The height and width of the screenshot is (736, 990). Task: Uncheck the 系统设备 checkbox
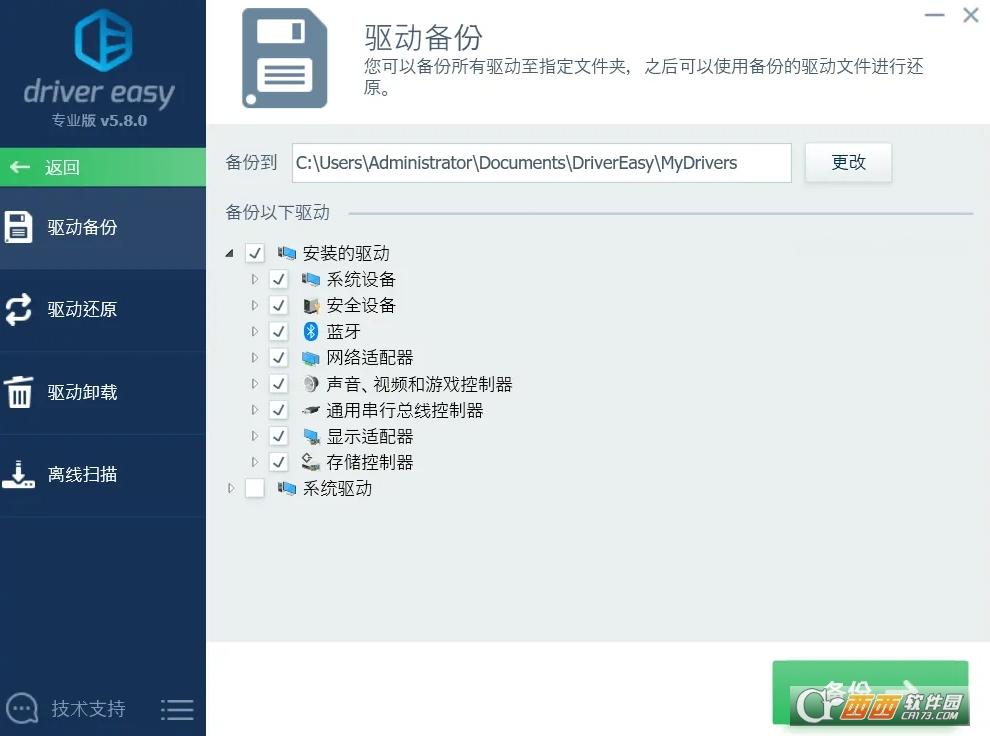point(278,279)
